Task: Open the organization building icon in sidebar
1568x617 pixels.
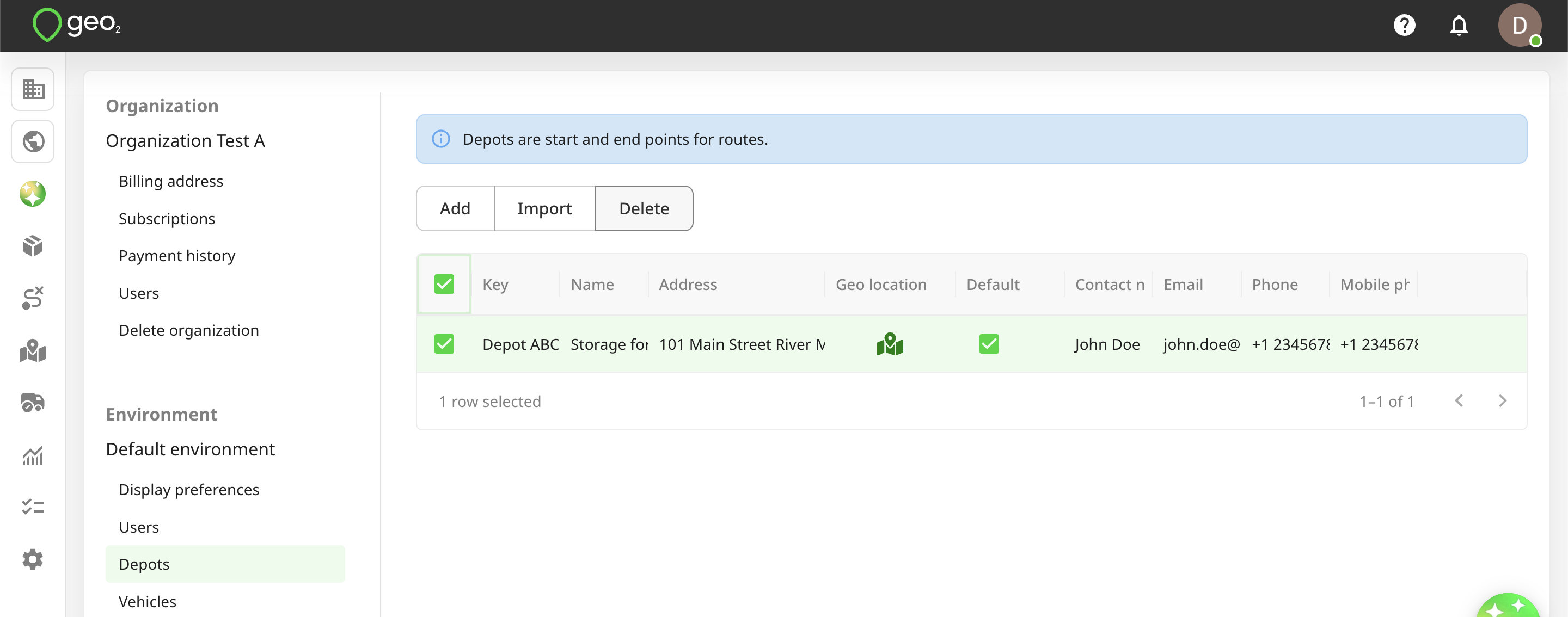Action: click(33, 89)
